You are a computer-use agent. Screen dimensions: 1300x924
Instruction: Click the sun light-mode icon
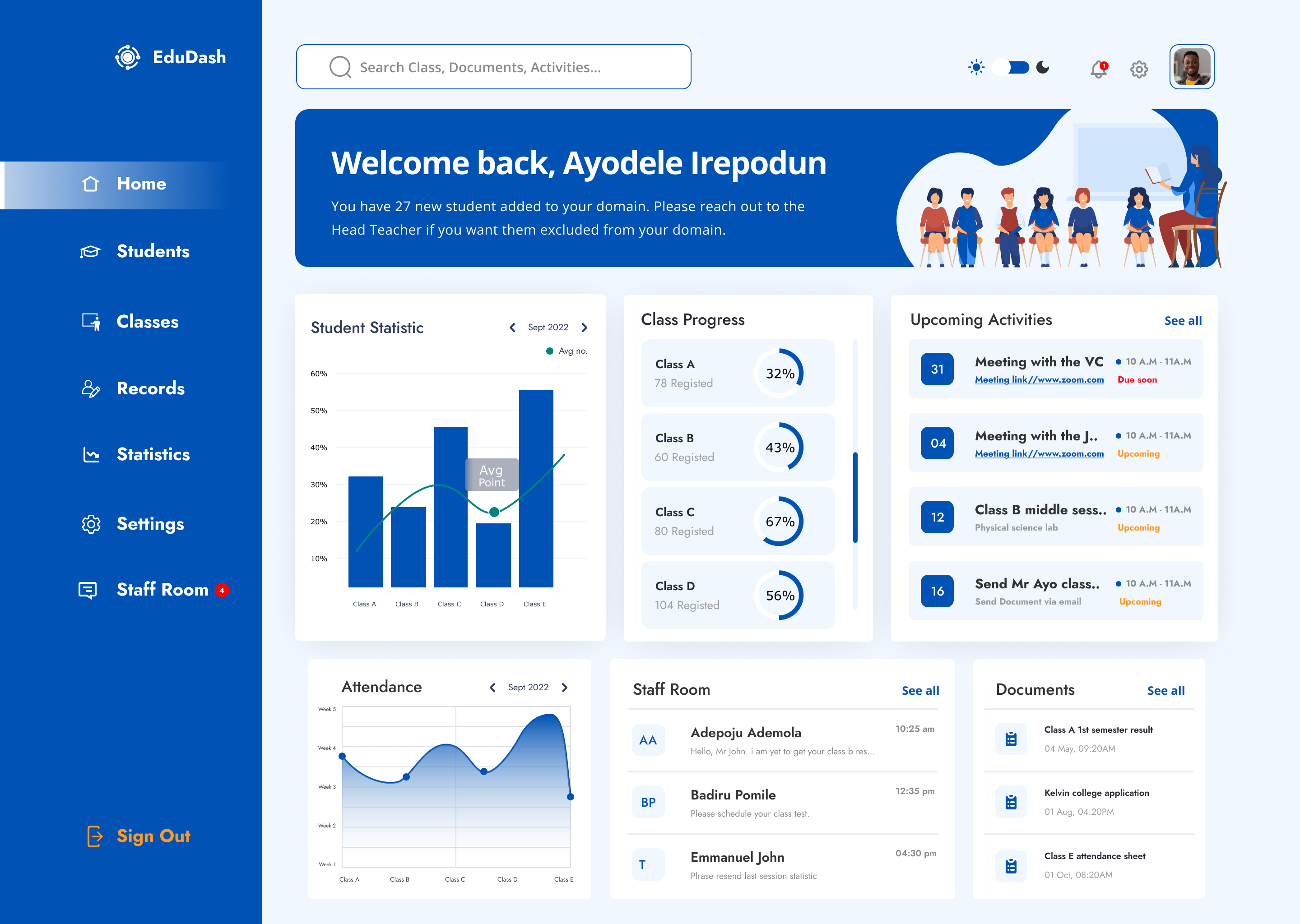[x=976, y=67]
